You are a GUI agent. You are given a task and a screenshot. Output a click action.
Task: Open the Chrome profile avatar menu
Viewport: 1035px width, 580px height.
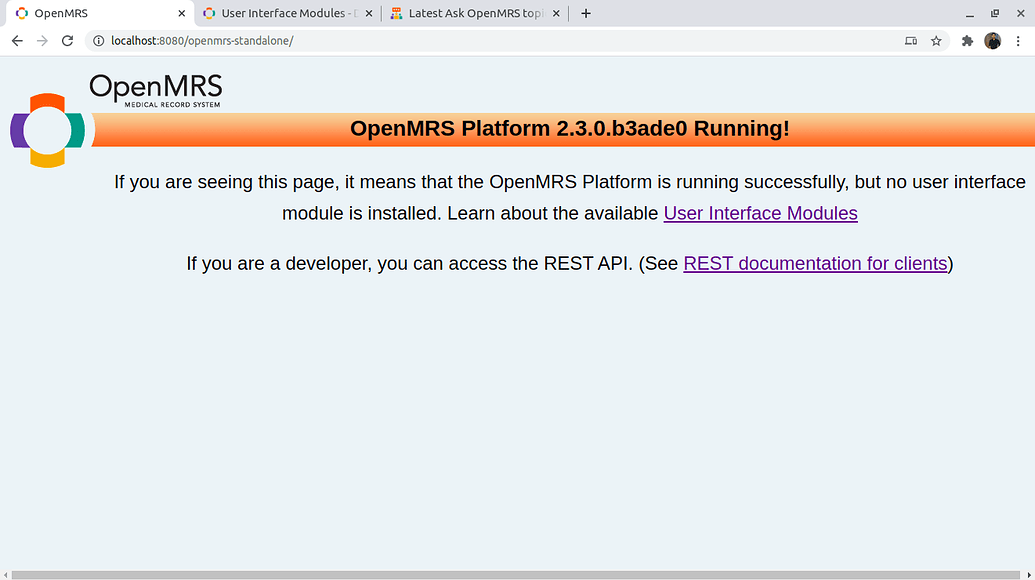click(992, 41)
